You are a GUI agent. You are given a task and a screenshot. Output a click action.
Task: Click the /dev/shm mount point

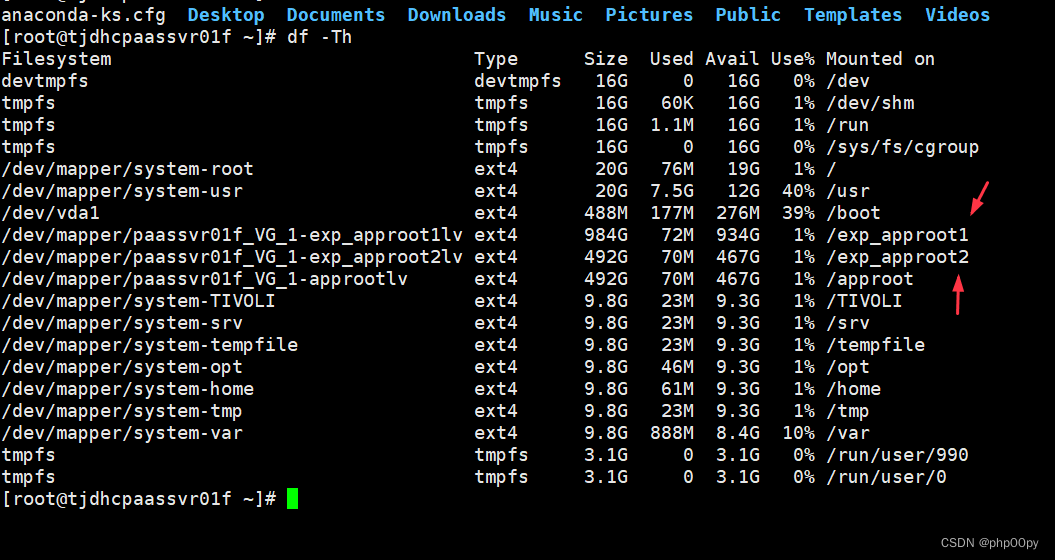coord(870,103)
